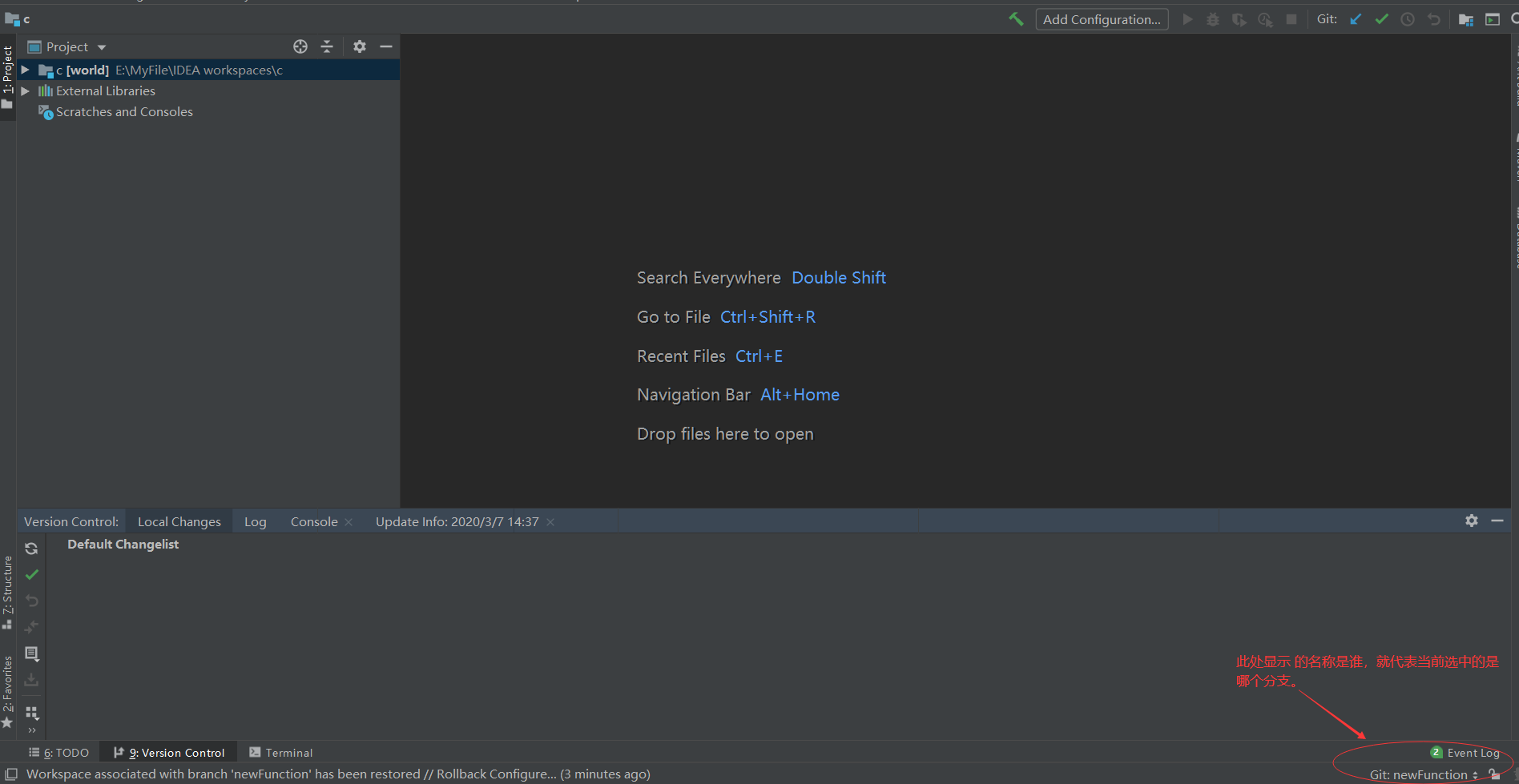This screenshot has height=784, width=1519.
Task: Close the Console tab
Action: (x=349, y=522)
